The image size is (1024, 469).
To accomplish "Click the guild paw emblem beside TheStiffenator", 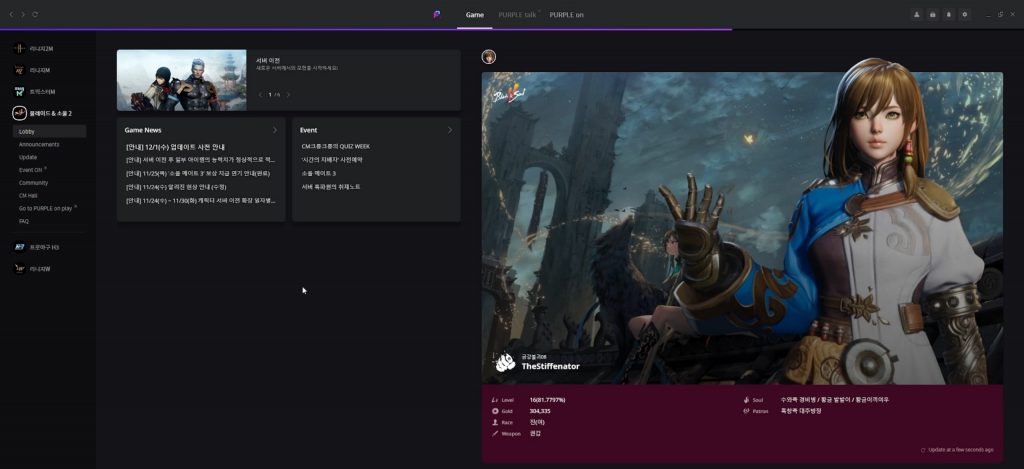I will pos(505,362).
